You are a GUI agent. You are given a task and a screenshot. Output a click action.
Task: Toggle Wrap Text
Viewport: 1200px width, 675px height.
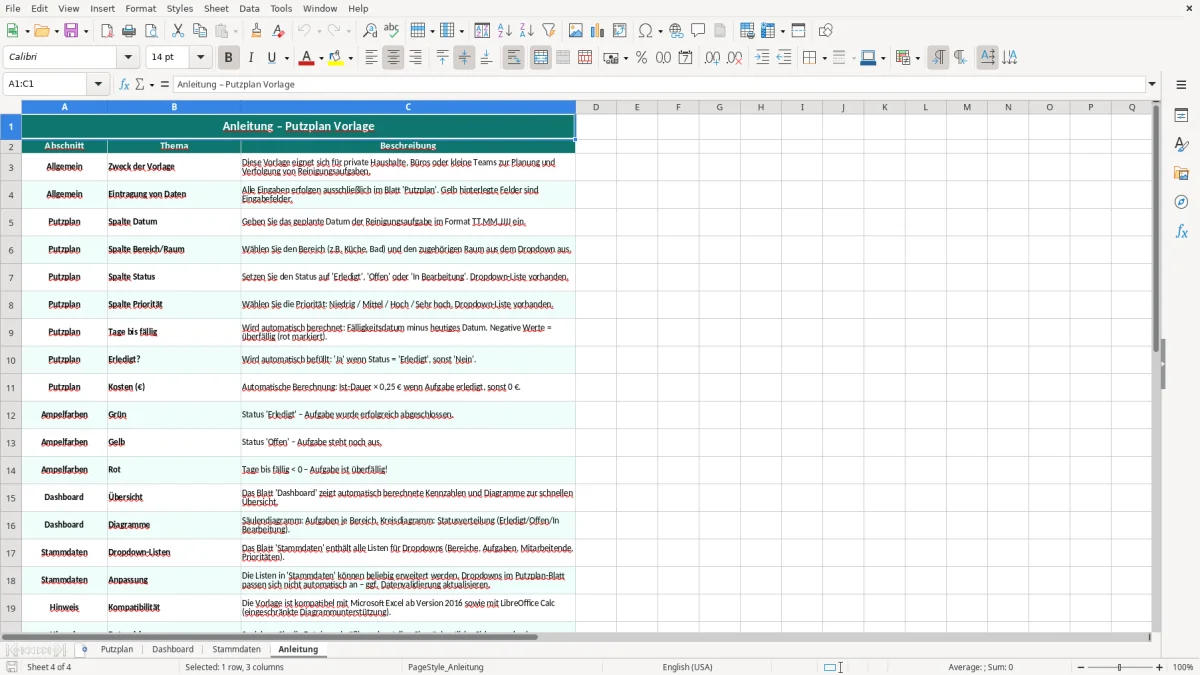point(513,58)
